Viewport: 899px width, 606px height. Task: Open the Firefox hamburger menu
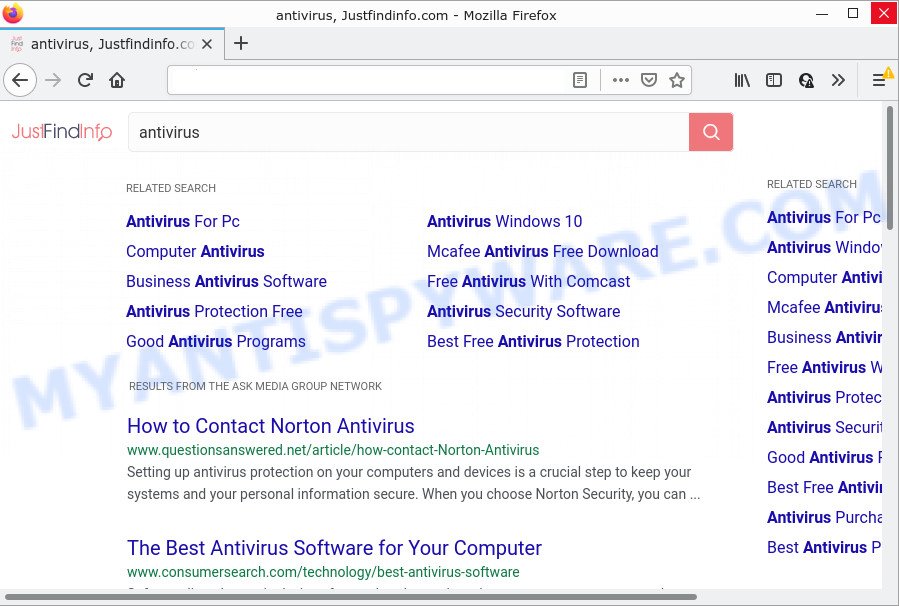[x=878, y=80]
